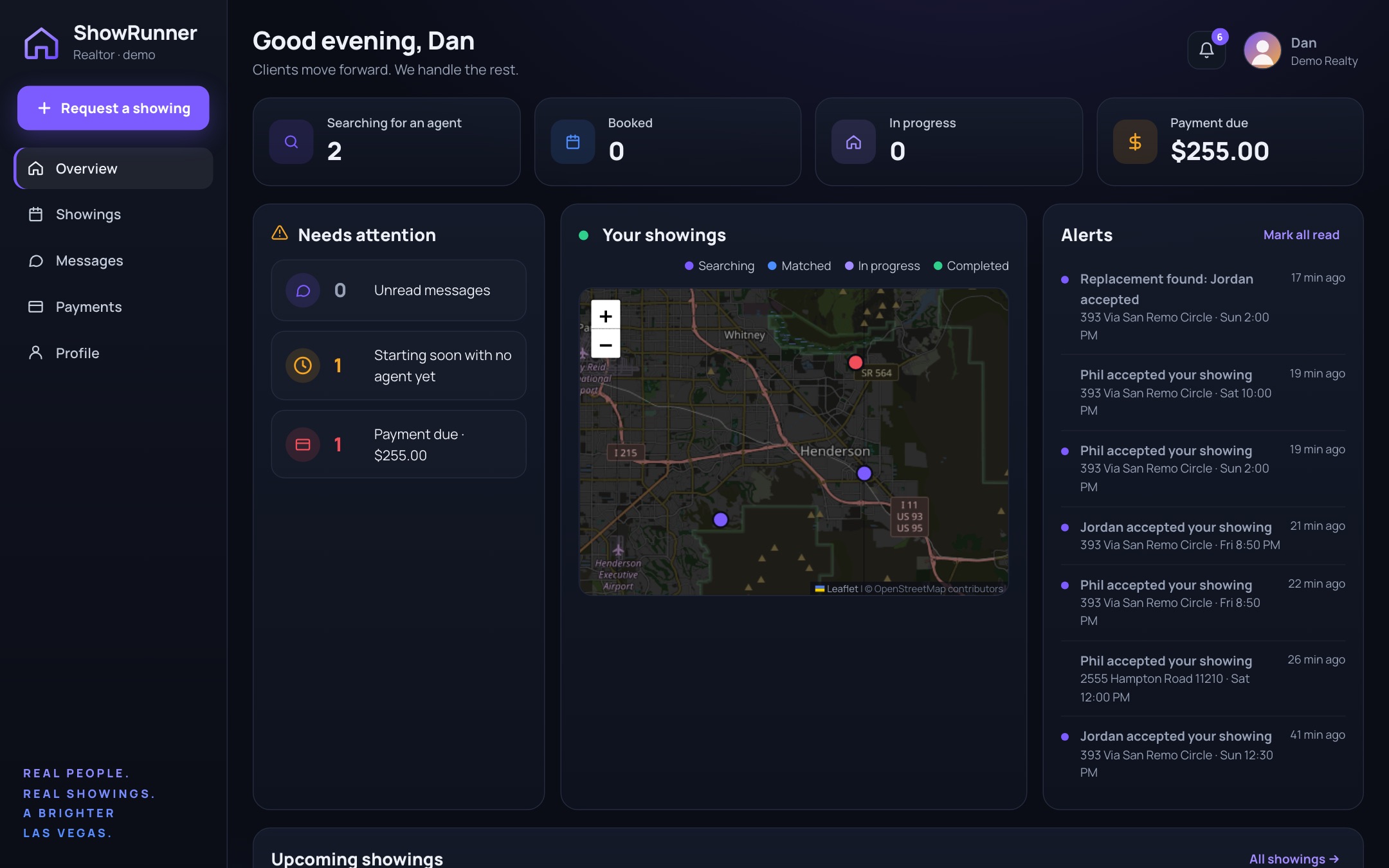Click the Completed legend entry
The width and height of the screenshot is (1389, 868).
pos(971,266)
